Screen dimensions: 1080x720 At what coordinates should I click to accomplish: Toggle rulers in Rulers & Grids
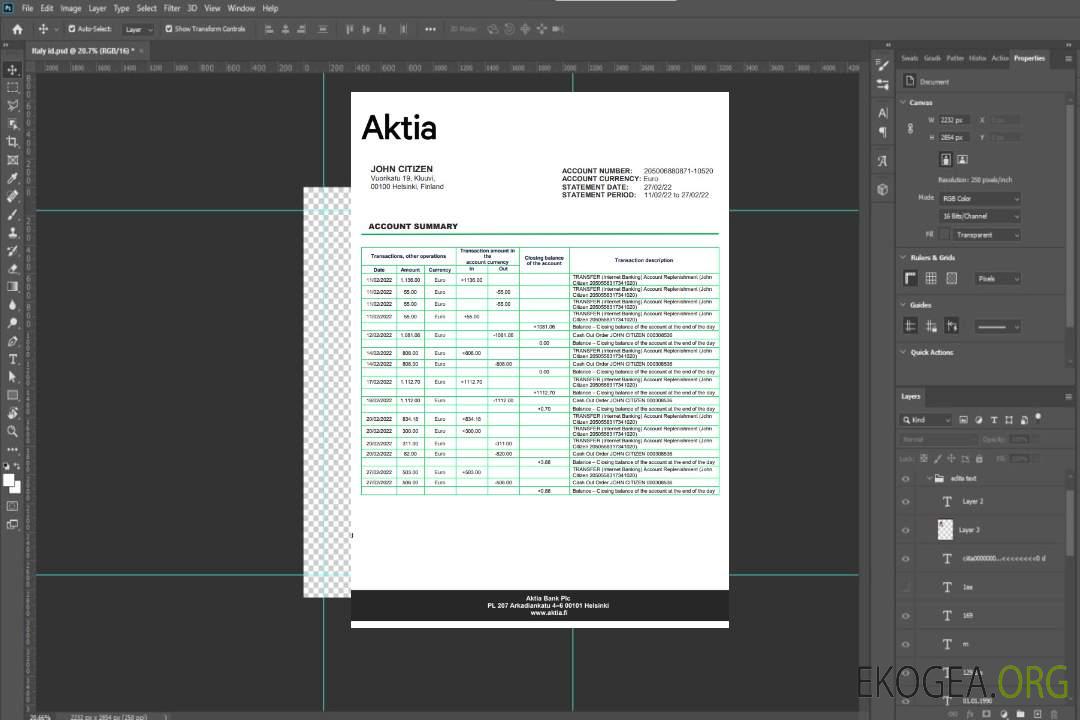coord(911,278)
